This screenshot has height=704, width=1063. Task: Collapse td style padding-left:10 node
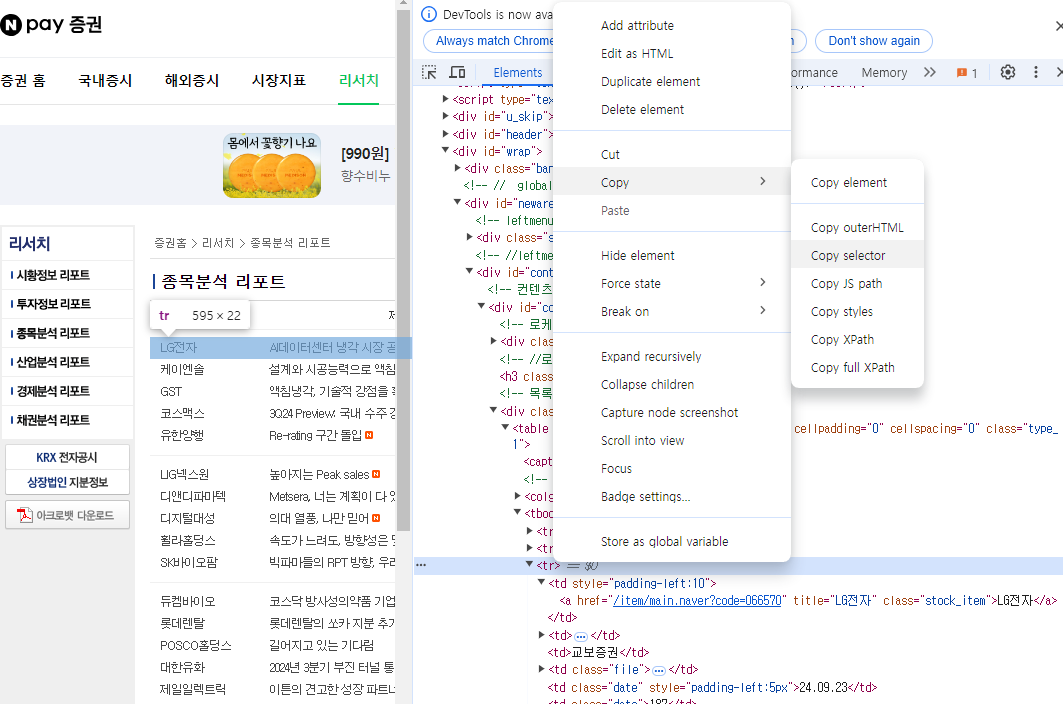coord(542,583)
